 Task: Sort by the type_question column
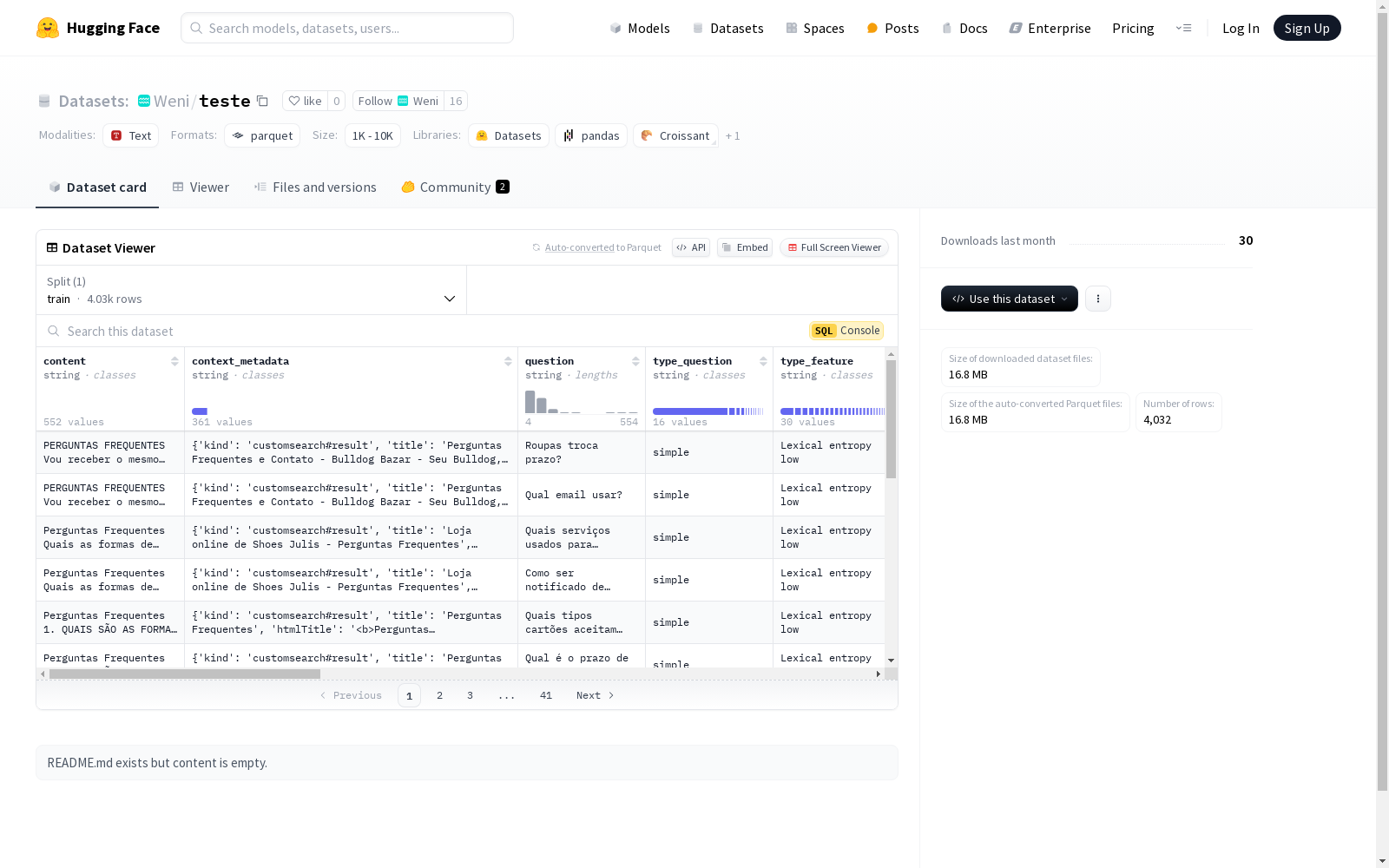[x=763, y=361]
